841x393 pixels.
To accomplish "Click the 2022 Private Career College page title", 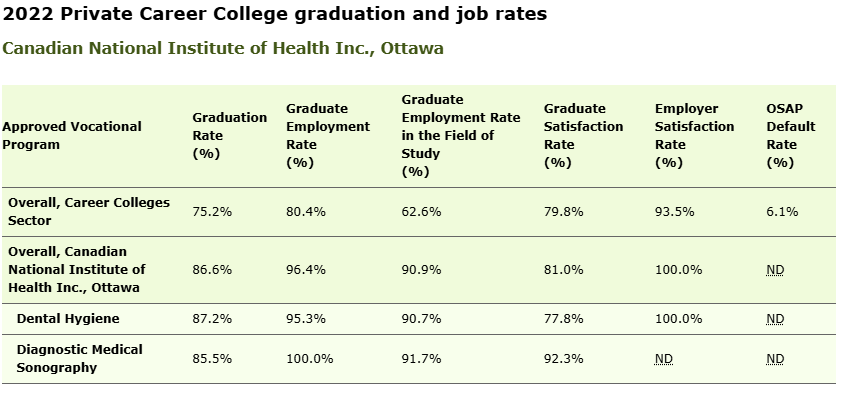I will (275, 14).
